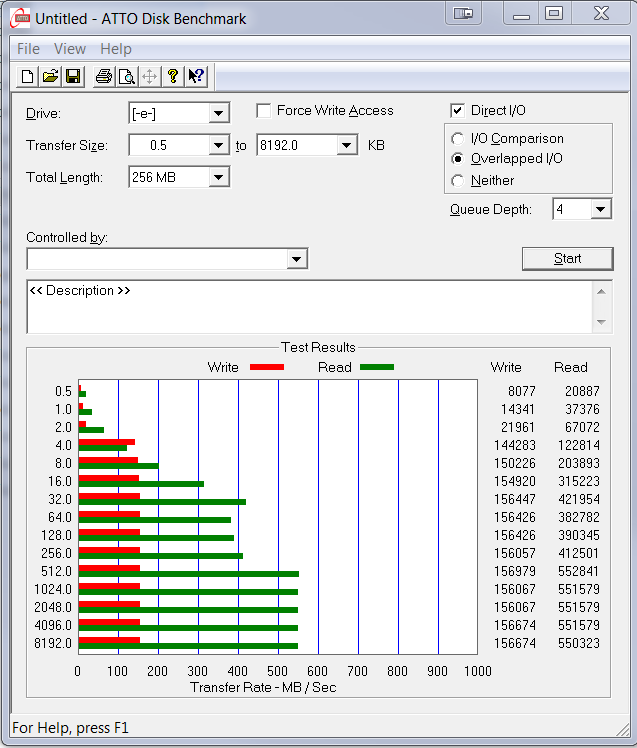
Task: Open the File menu
Action: click(x=28, y=49)
